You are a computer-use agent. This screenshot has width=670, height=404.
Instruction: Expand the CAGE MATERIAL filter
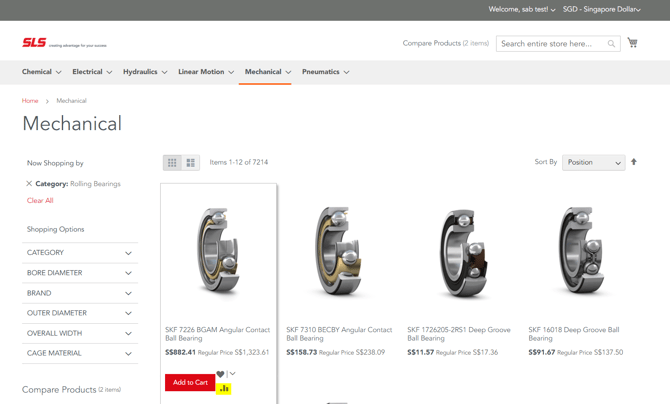[x=80, y=353]
